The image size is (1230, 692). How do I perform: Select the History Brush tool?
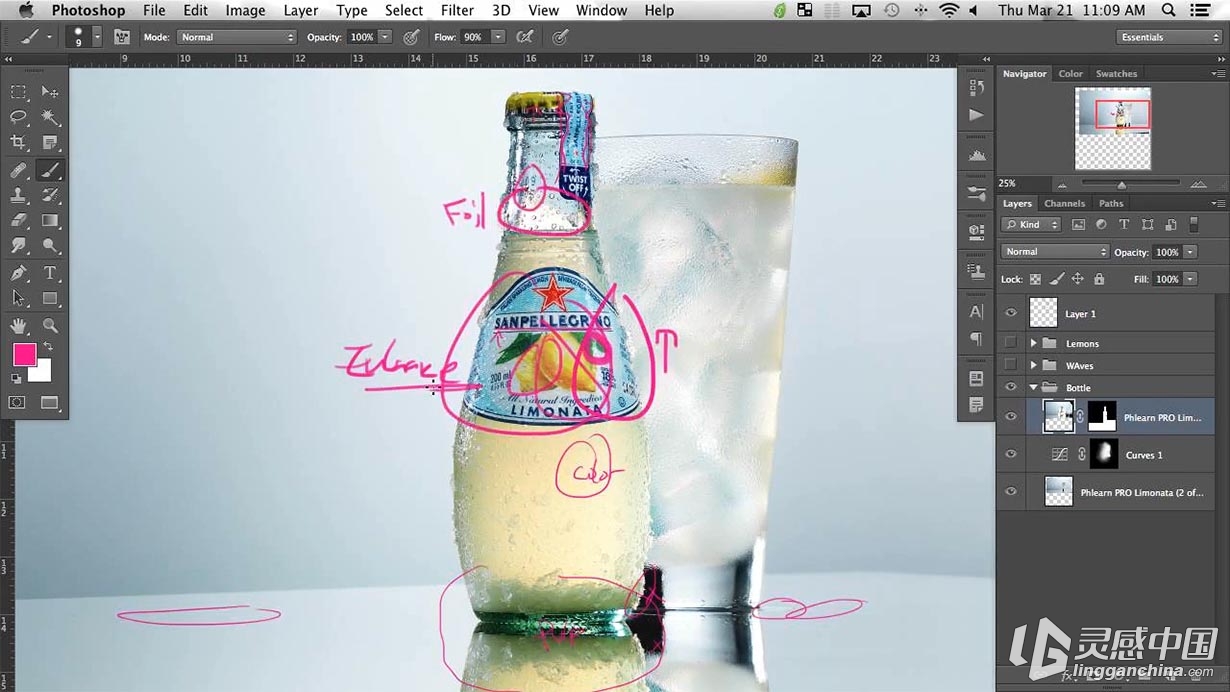click(50, 196)
